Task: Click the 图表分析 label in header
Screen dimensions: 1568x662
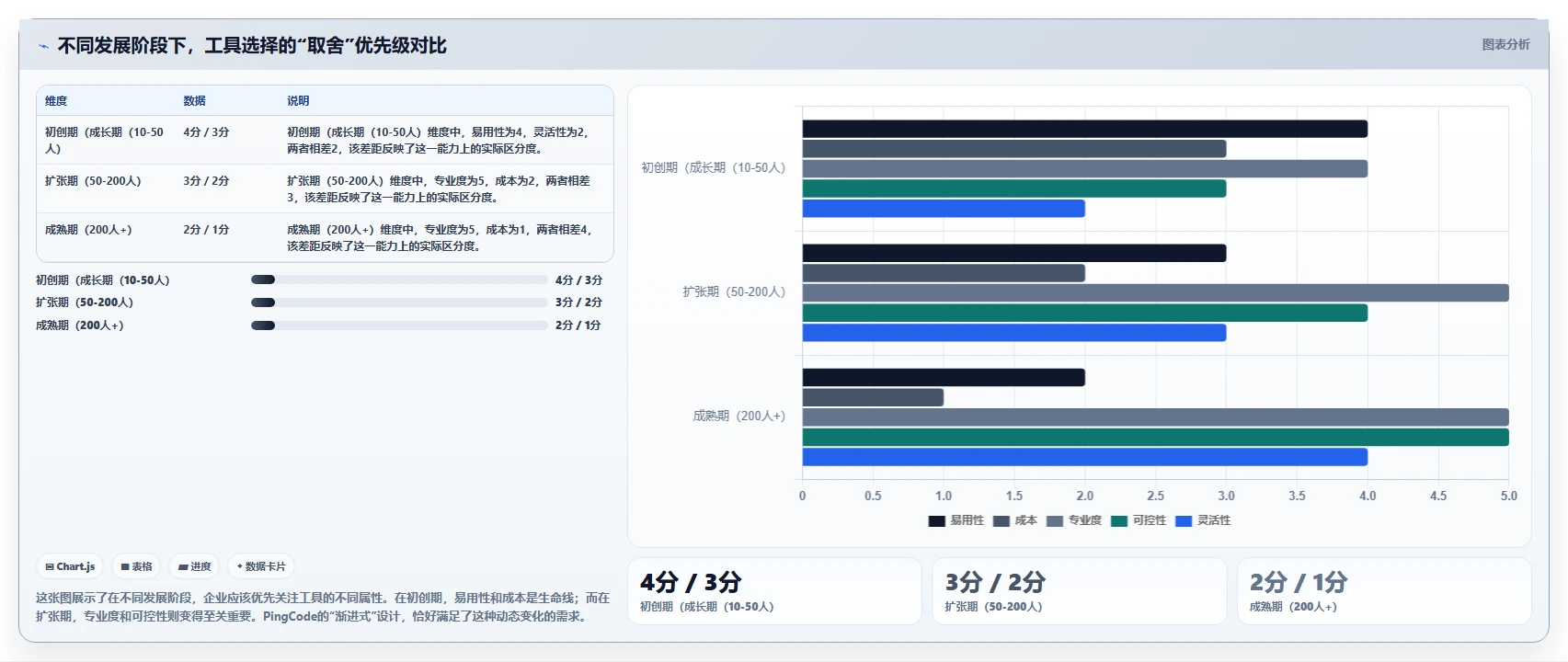Action: point(1505,44)
